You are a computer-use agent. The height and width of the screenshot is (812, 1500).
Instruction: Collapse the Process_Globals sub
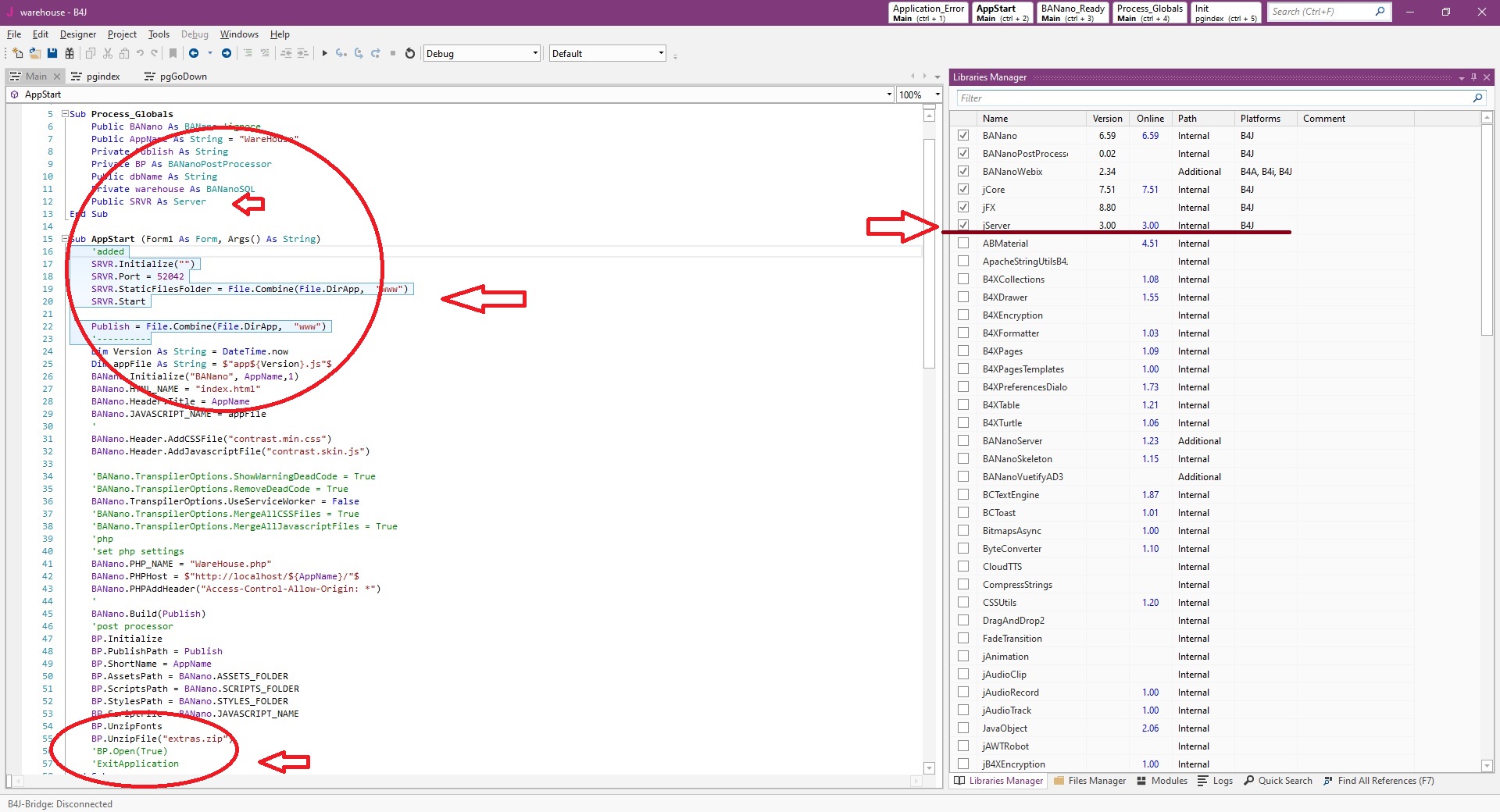coord(66,114)
